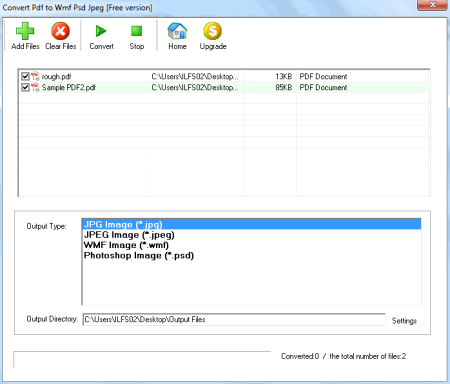
Task: Open Settings next to output directory
Action: 404,321
